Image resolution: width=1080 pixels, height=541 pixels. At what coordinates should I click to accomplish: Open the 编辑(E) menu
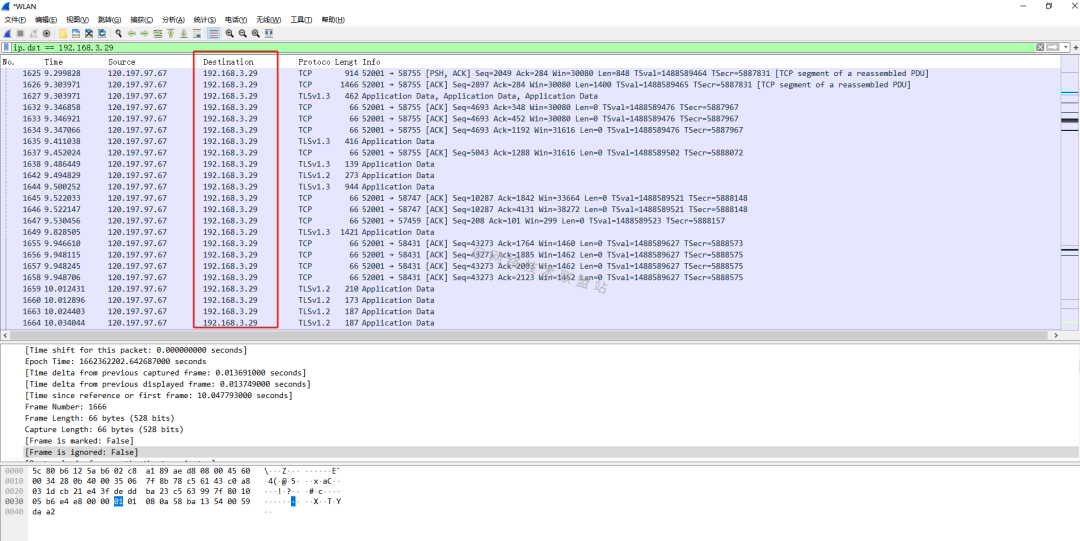coord(46,19)
